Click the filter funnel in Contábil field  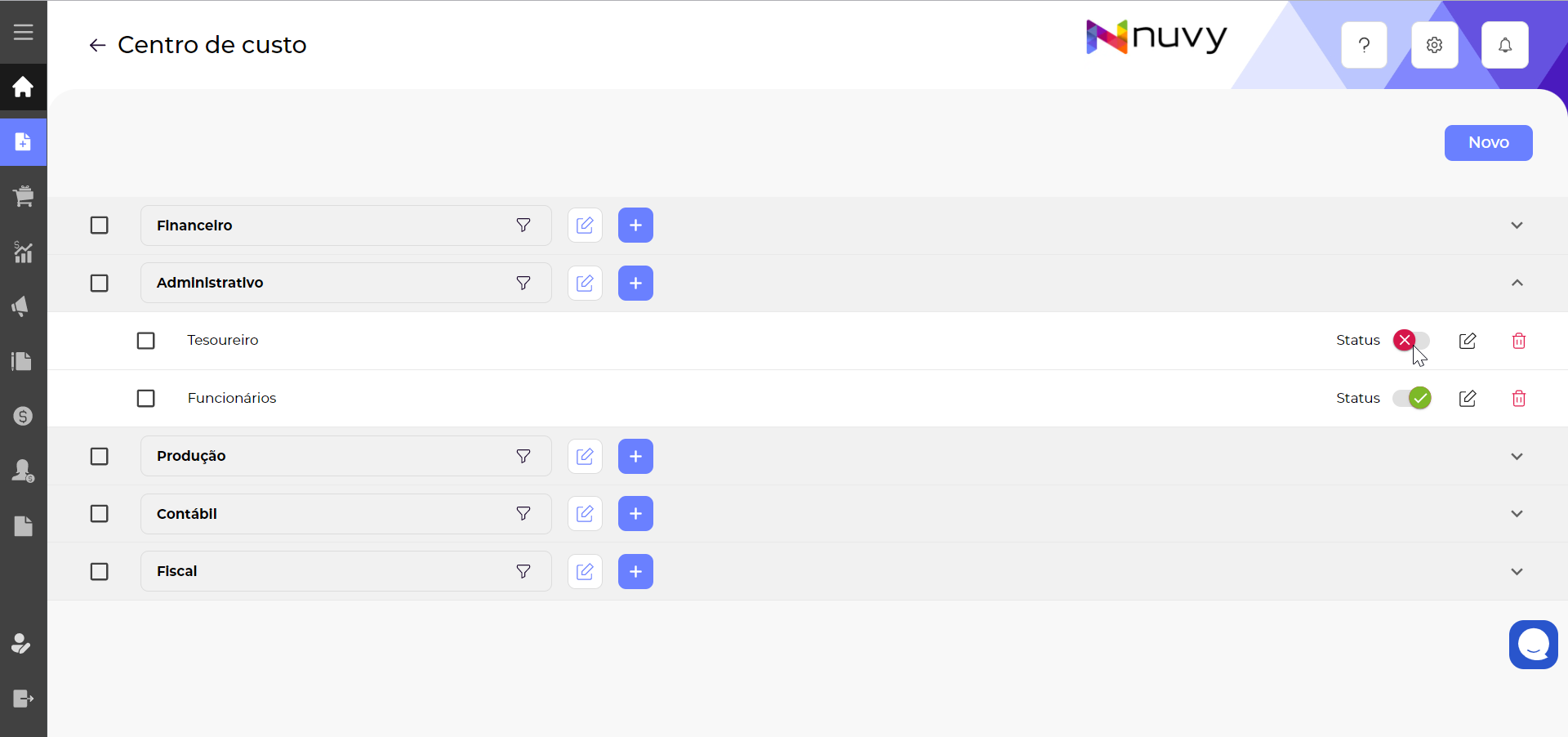(523, 514)
